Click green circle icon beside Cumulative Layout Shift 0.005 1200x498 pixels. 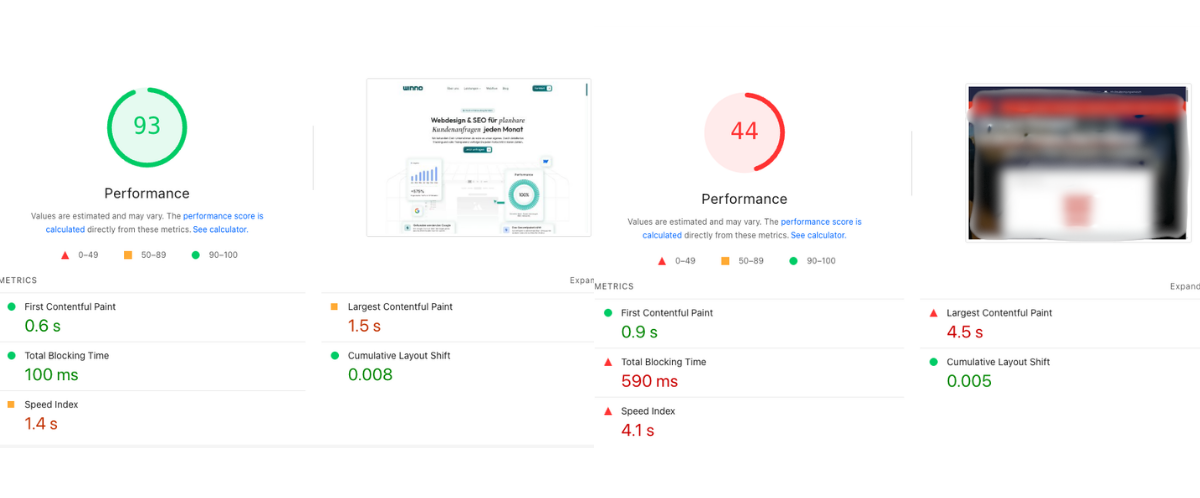coord(933,362)
